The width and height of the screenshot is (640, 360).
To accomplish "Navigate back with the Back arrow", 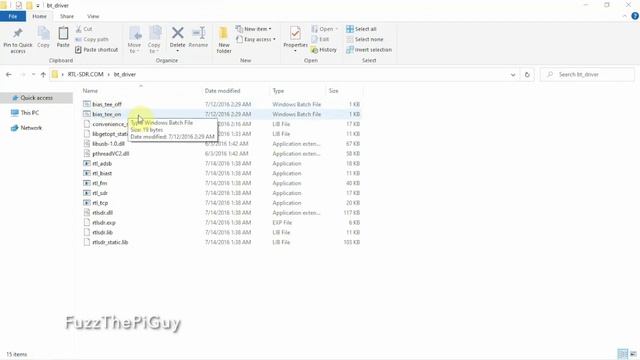I will tap(9, 74).
